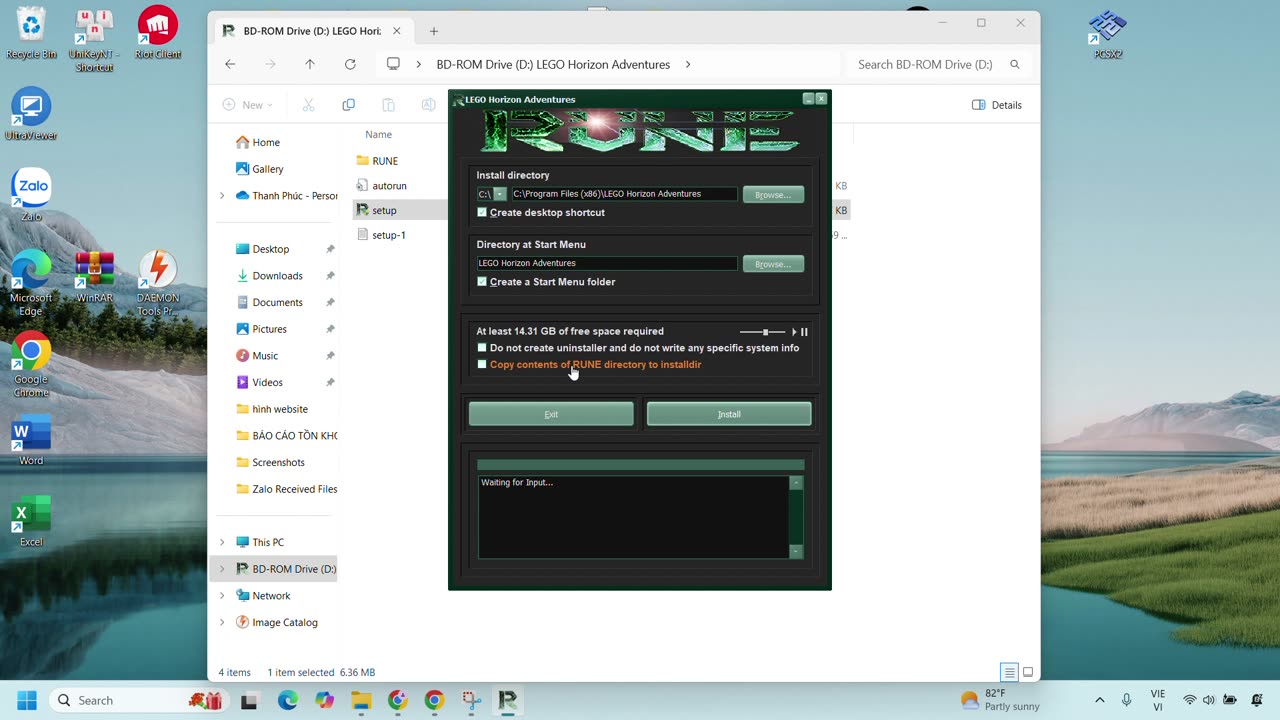Open Microsoft Edge desktop icon
This screenshot has height=720, width=1280.
click(x=31, y=283)
